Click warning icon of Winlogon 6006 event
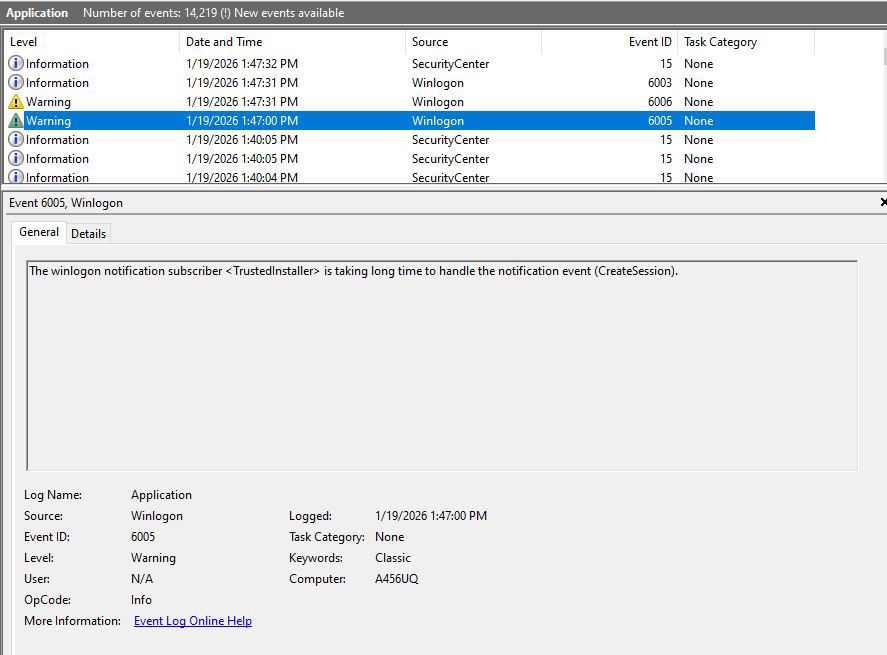The width and height of the screenshot is (887, 655). coord(16,102)
